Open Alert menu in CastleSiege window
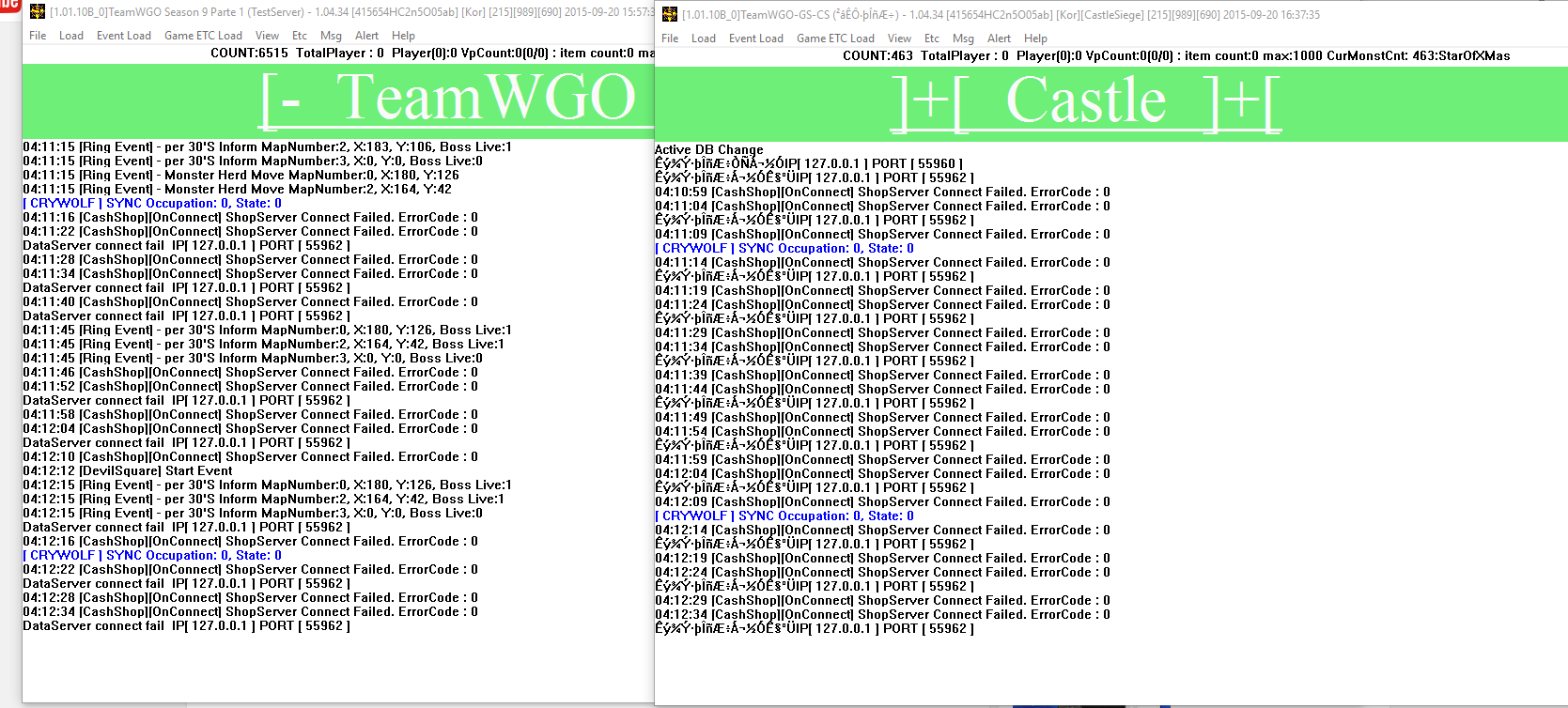The width and height of the screenshot is (1568, 708). [999, 38]
